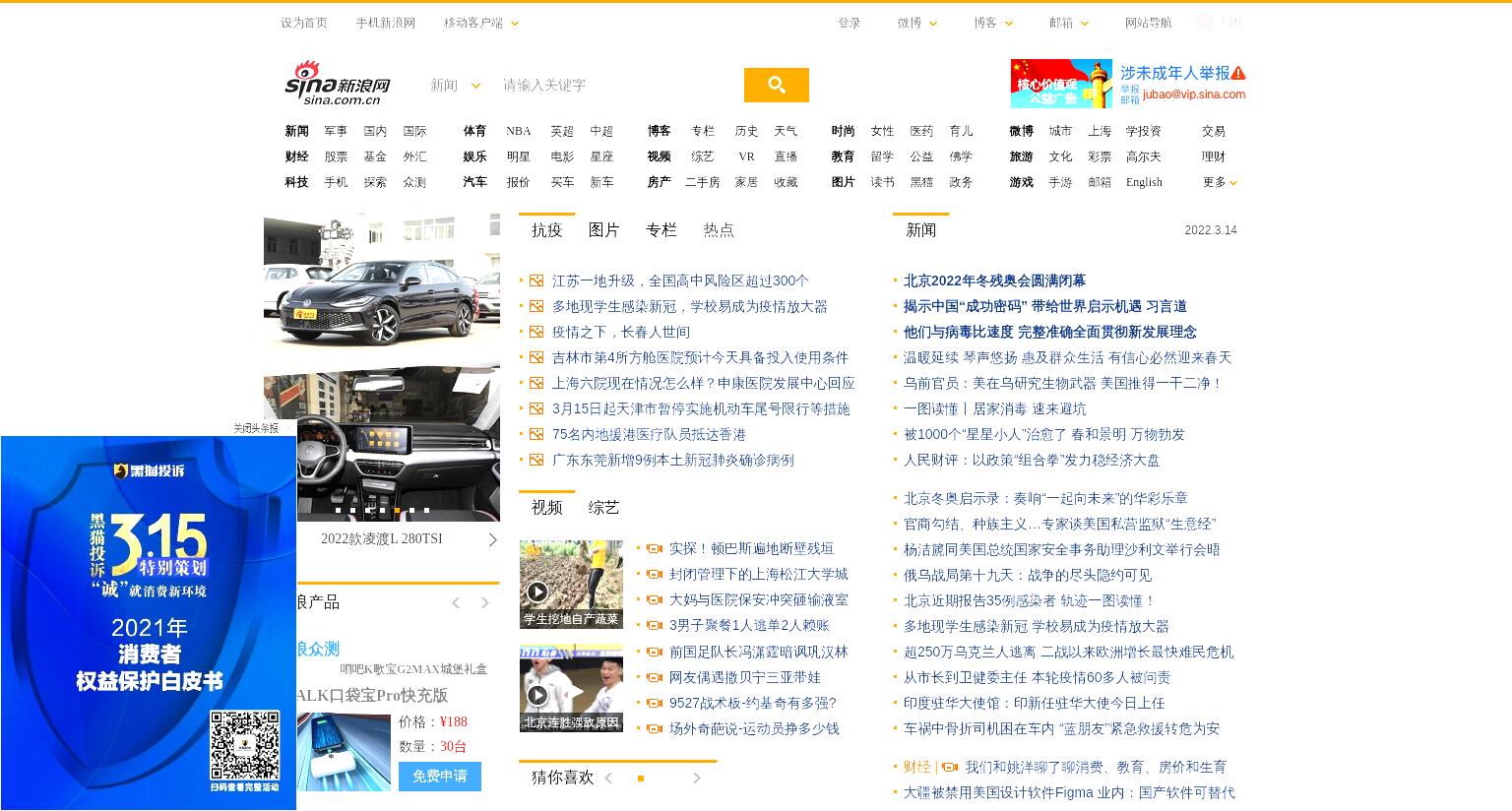Play the 学生挖地自产蔬菜 video thumbnail

(x=571, y=584)
